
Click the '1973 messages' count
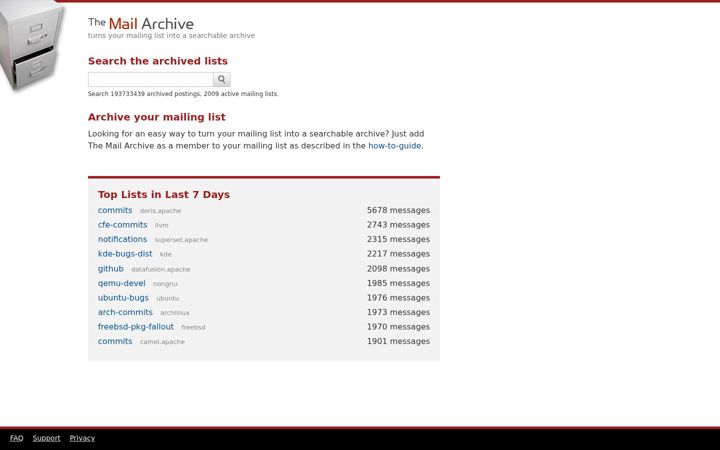(398, 312)
